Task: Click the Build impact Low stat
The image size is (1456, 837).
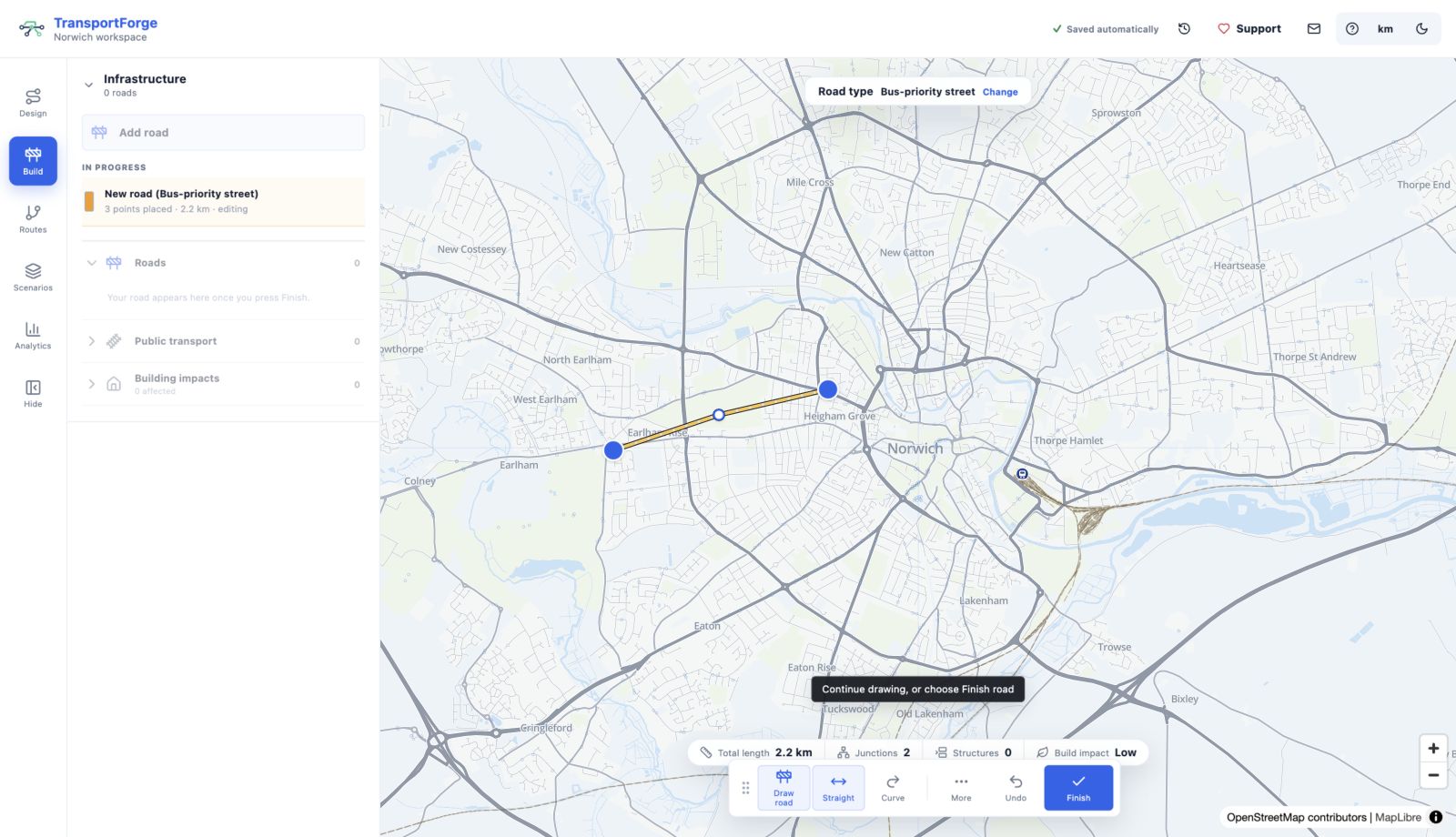Action: [1087, 752]
